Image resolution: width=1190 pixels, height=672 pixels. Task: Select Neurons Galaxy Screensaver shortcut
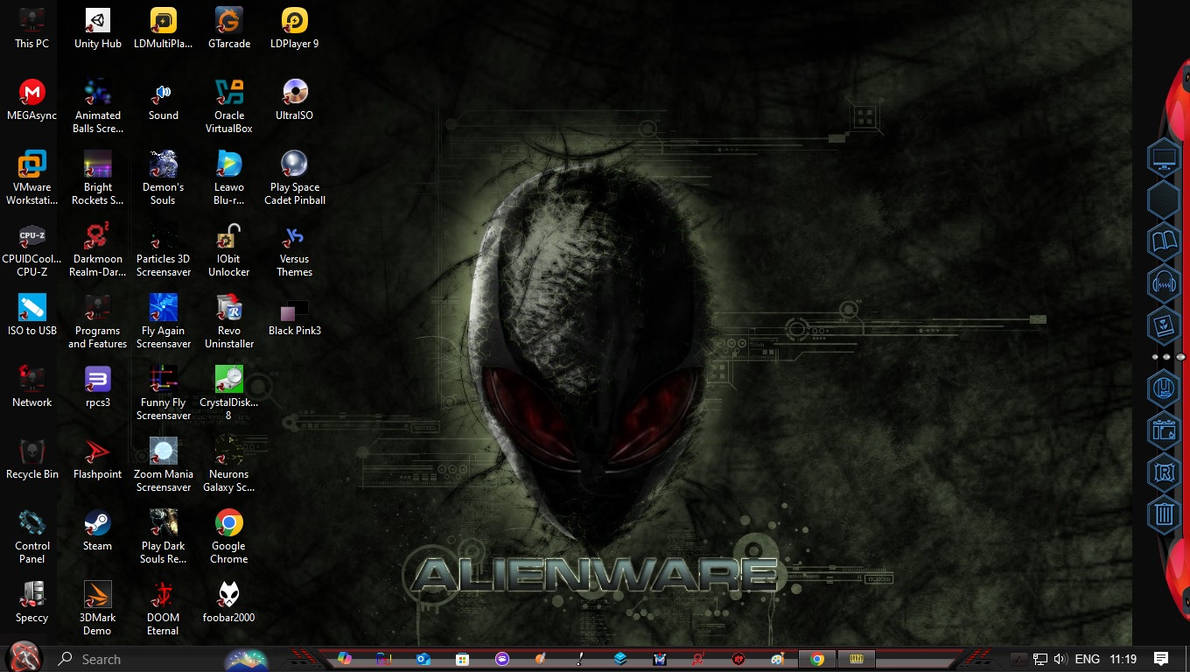tap(228, 465)
